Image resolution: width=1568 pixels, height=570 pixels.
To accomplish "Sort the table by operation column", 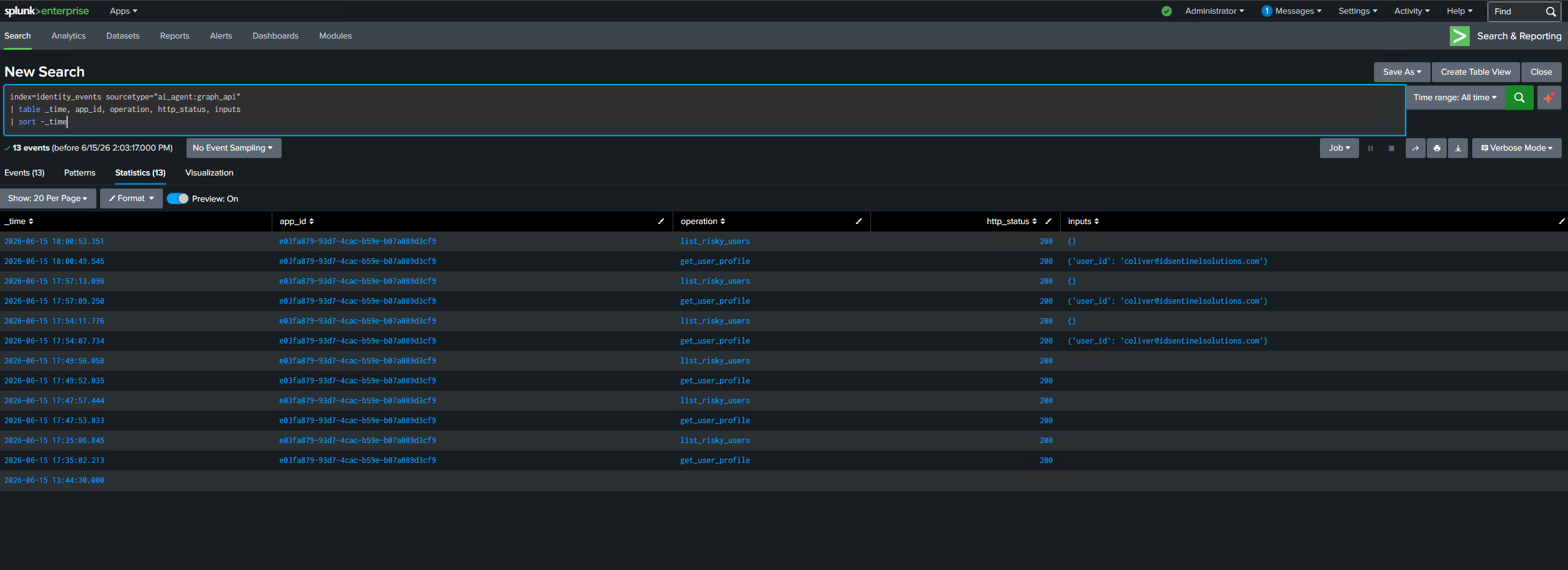I will pyautogui.click(x=703, y=222).
